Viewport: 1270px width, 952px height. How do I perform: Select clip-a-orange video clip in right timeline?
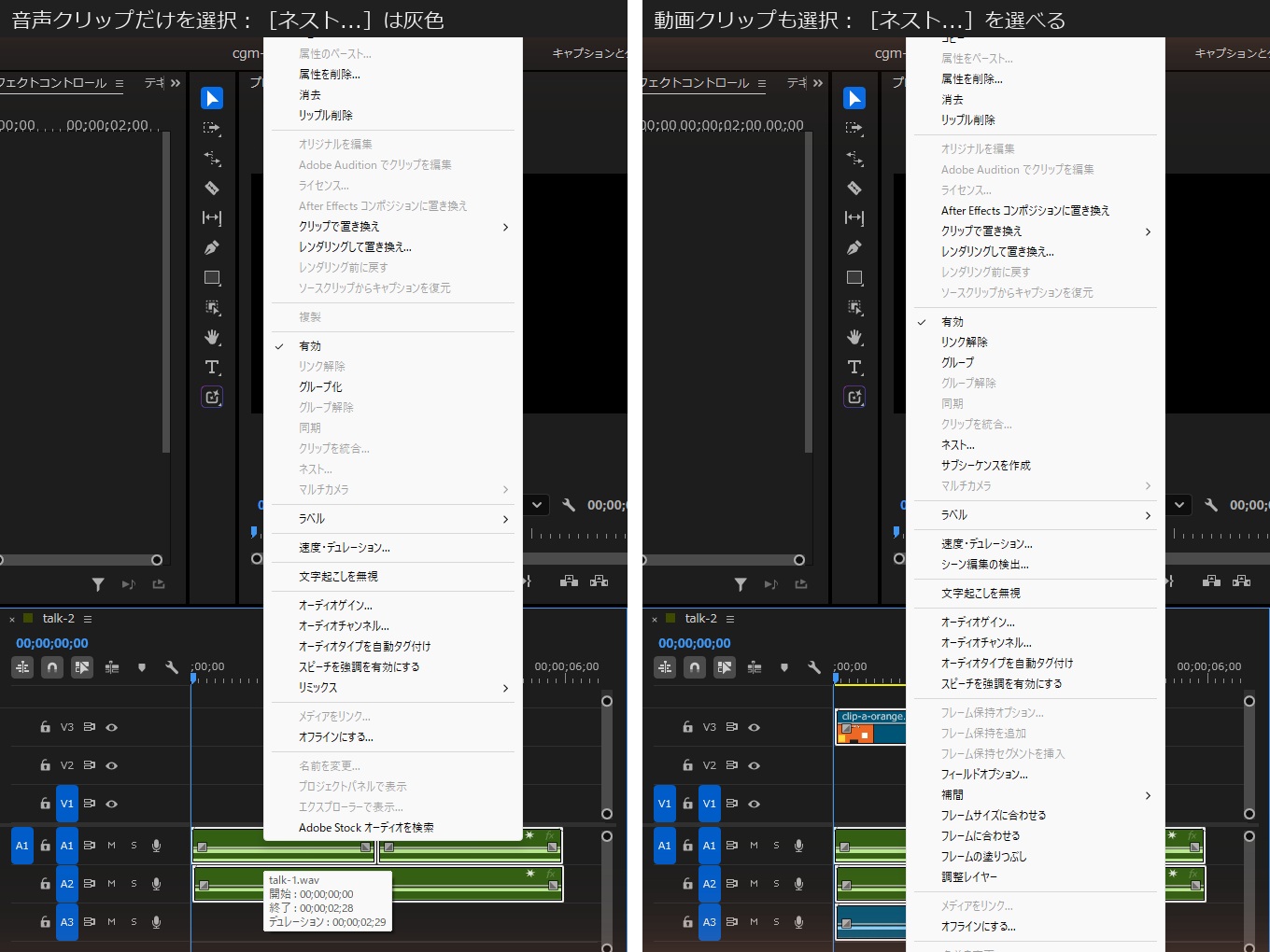(870, 727)
